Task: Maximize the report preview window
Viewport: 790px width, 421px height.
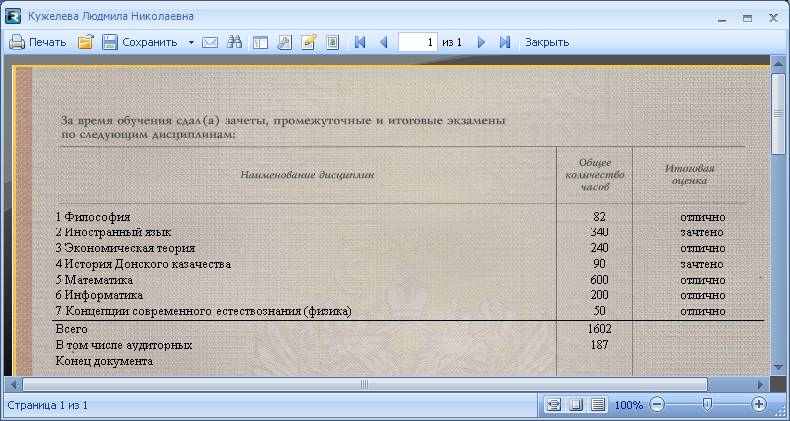Action: pos(748,18)
